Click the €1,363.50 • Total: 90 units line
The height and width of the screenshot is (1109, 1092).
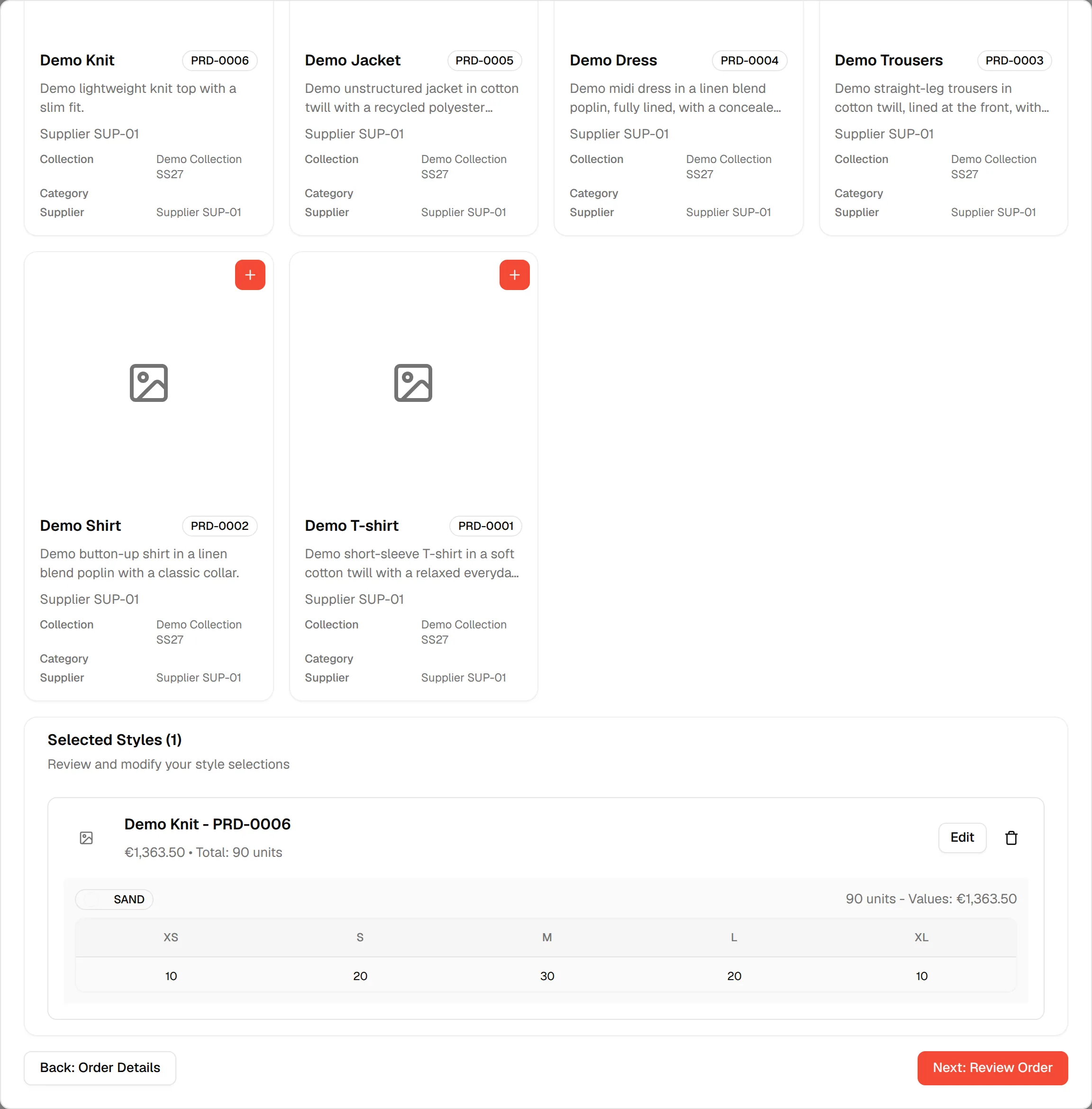point(203,852)
